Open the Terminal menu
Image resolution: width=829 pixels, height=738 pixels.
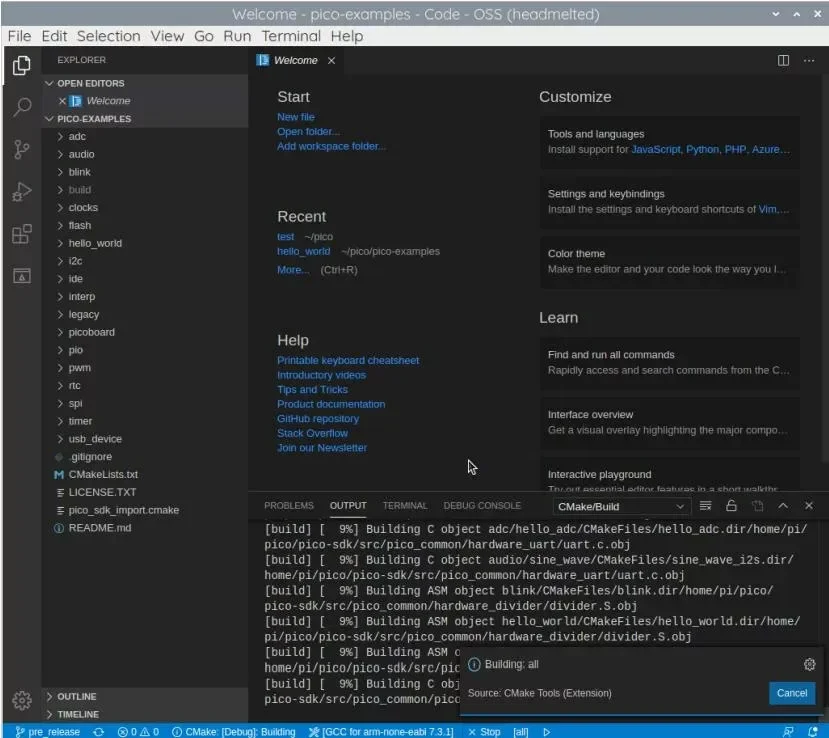click(x=291, y=36)
